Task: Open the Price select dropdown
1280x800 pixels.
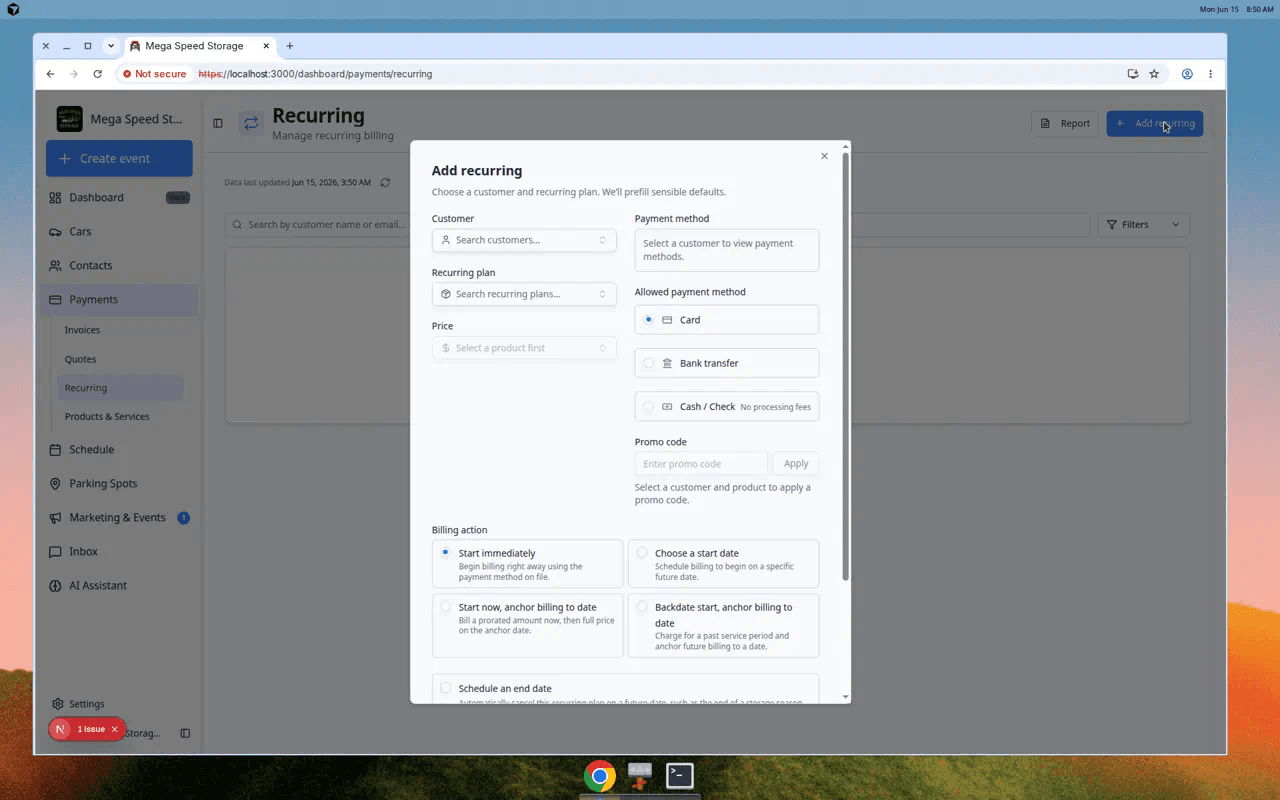Action: coord(524,348)
